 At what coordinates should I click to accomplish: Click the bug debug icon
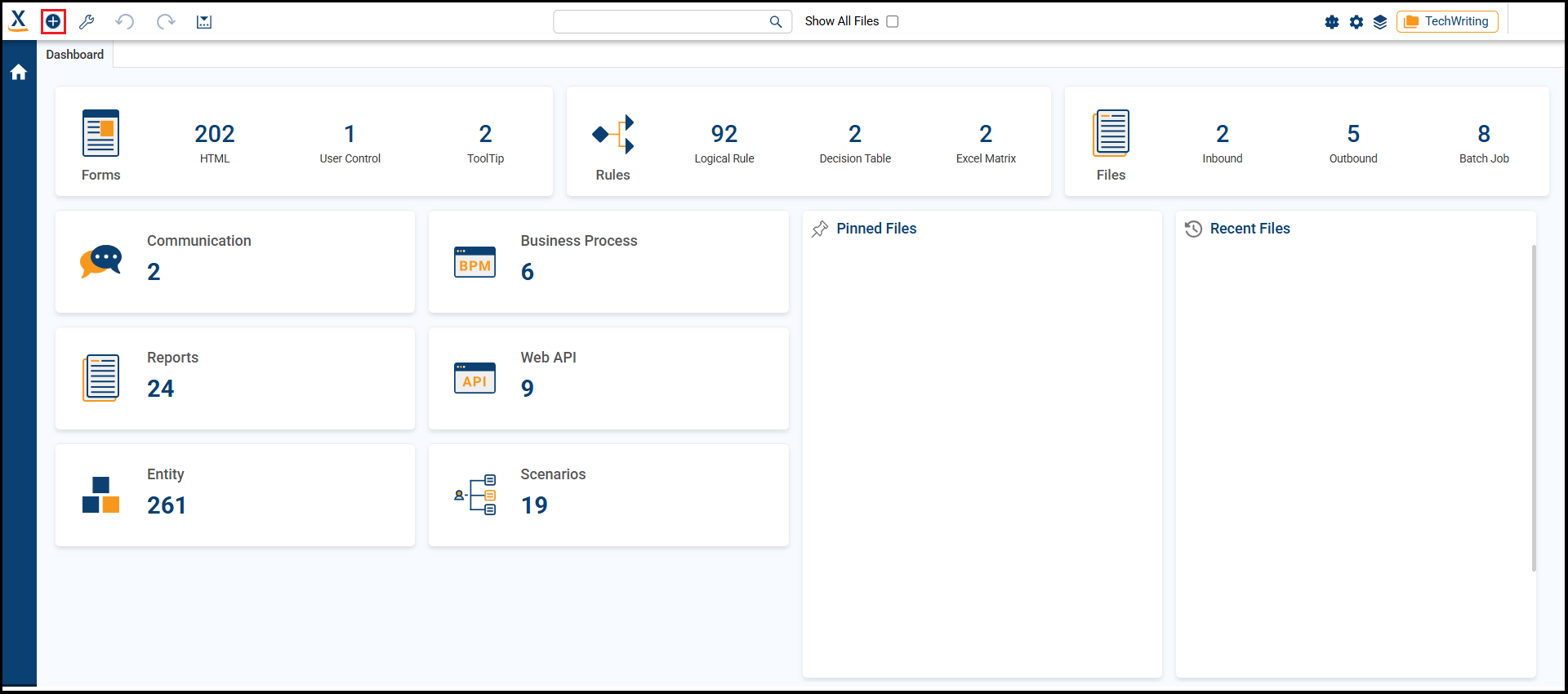1332,22
